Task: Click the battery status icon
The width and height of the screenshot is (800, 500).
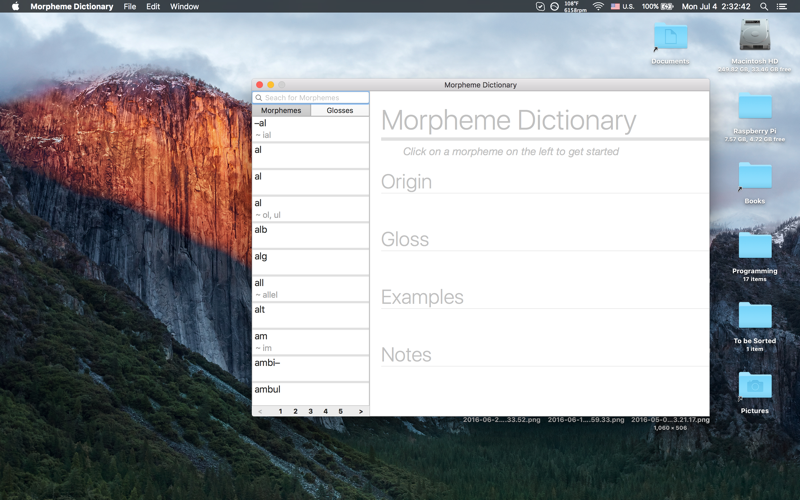Action: [667, 7]
